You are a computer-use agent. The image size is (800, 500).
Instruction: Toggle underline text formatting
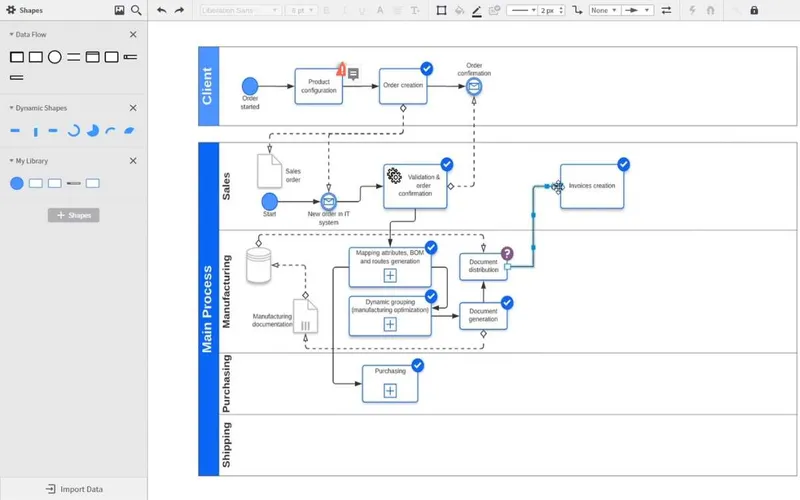362,10
